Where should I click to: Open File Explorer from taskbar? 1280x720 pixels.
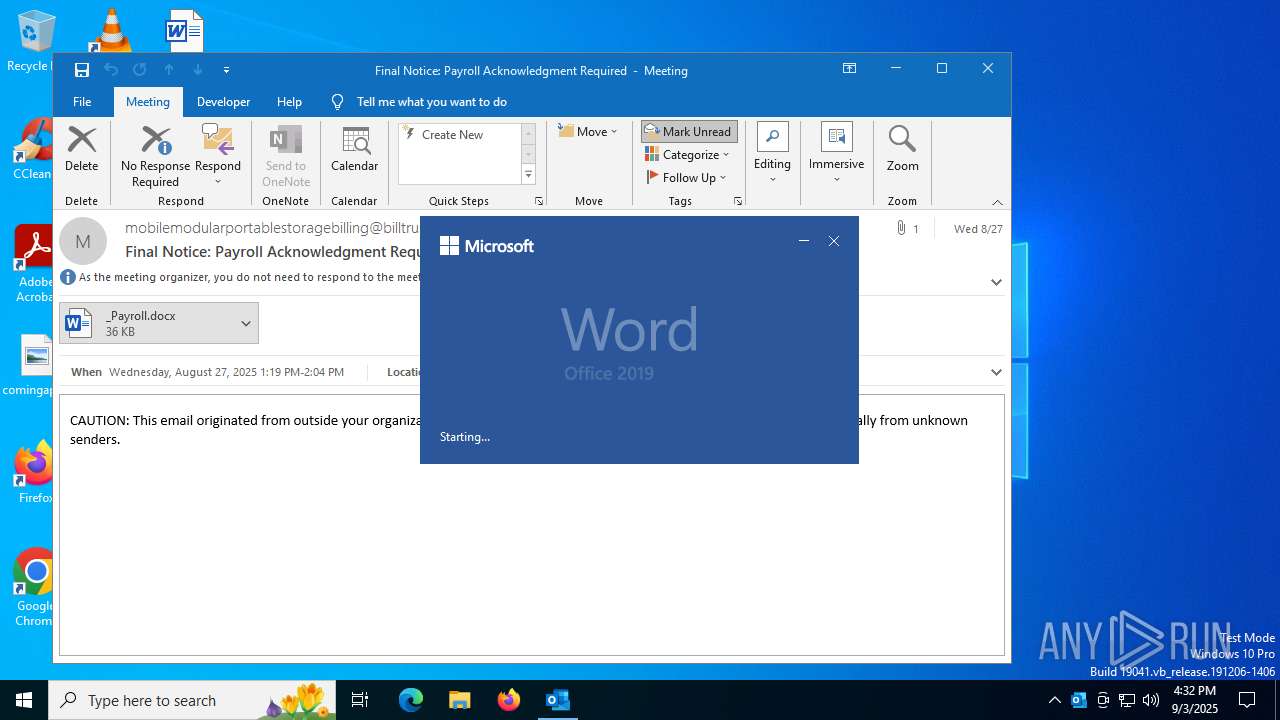(460, 700)
